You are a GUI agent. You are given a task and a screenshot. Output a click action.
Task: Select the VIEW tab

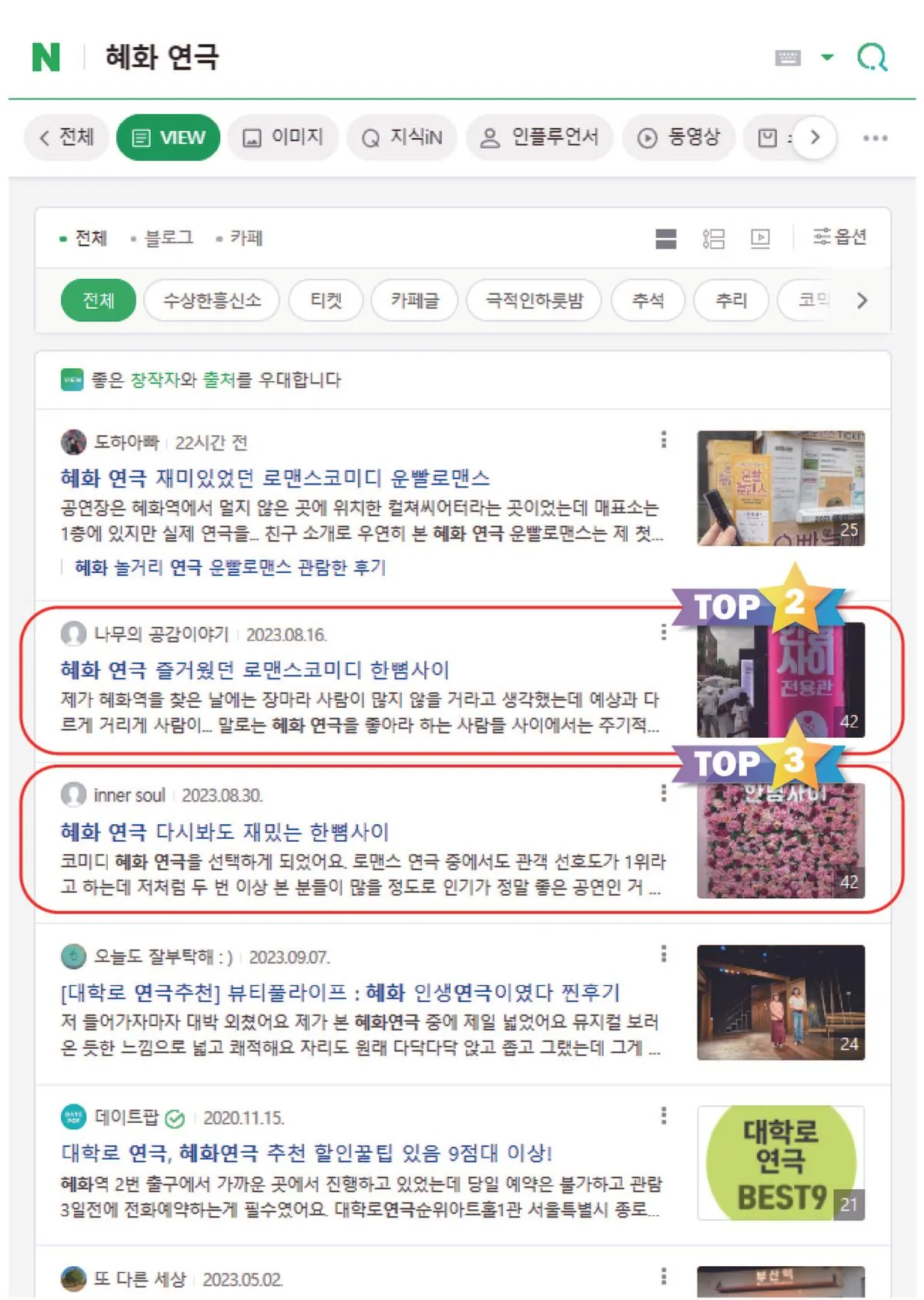[169, 138]
